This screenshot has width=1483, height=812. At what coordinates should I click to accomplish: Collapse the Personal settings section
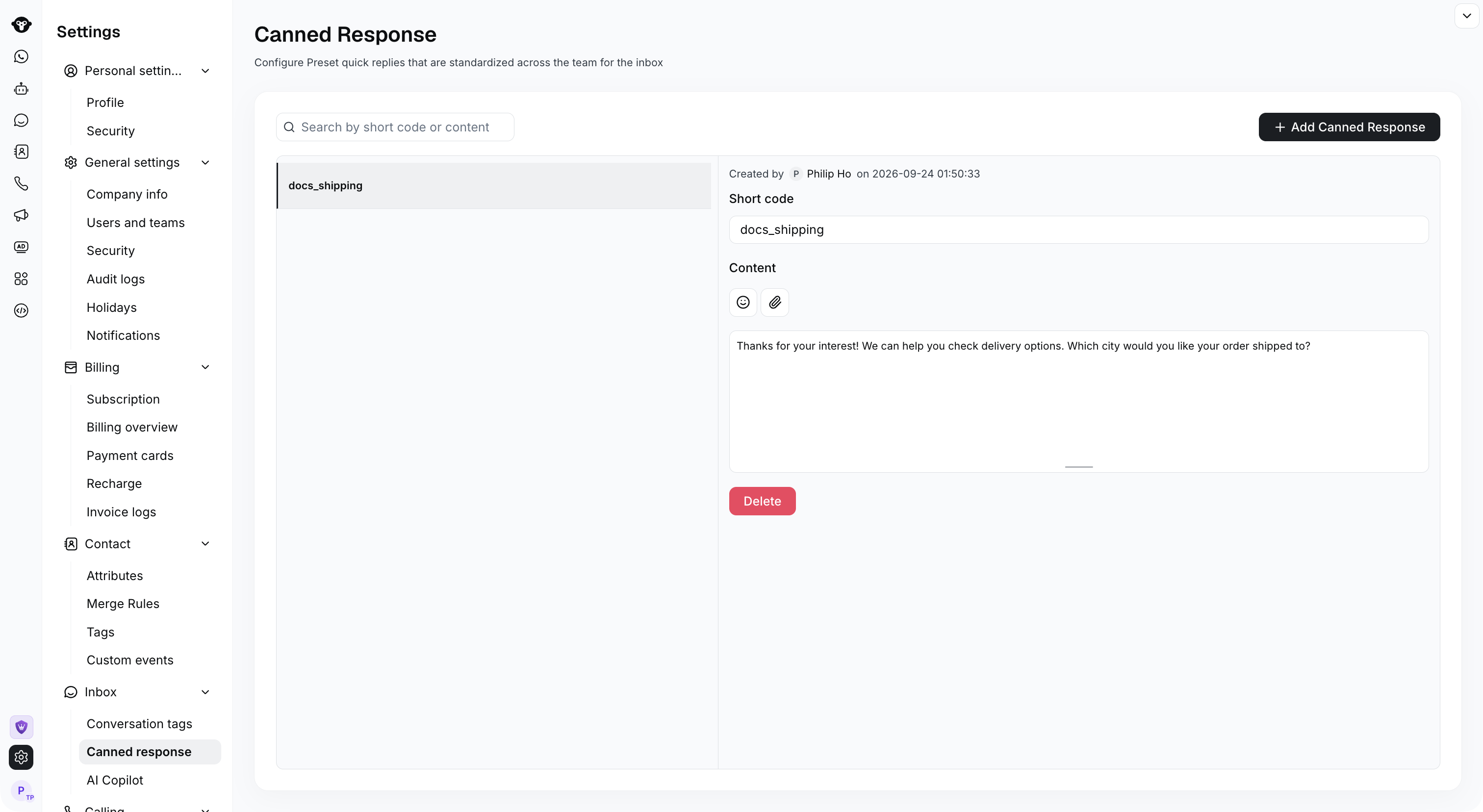[x=205, y=71]
